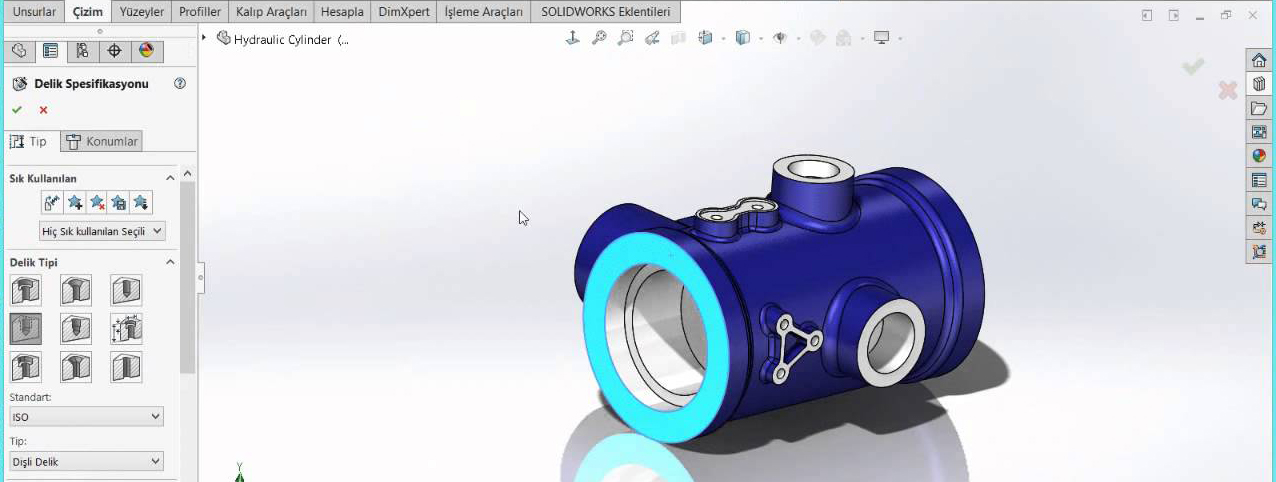This screenshot has height=482, width=1276.
Task: Open the Standart ISO dropdown
Action: point(86,416)
